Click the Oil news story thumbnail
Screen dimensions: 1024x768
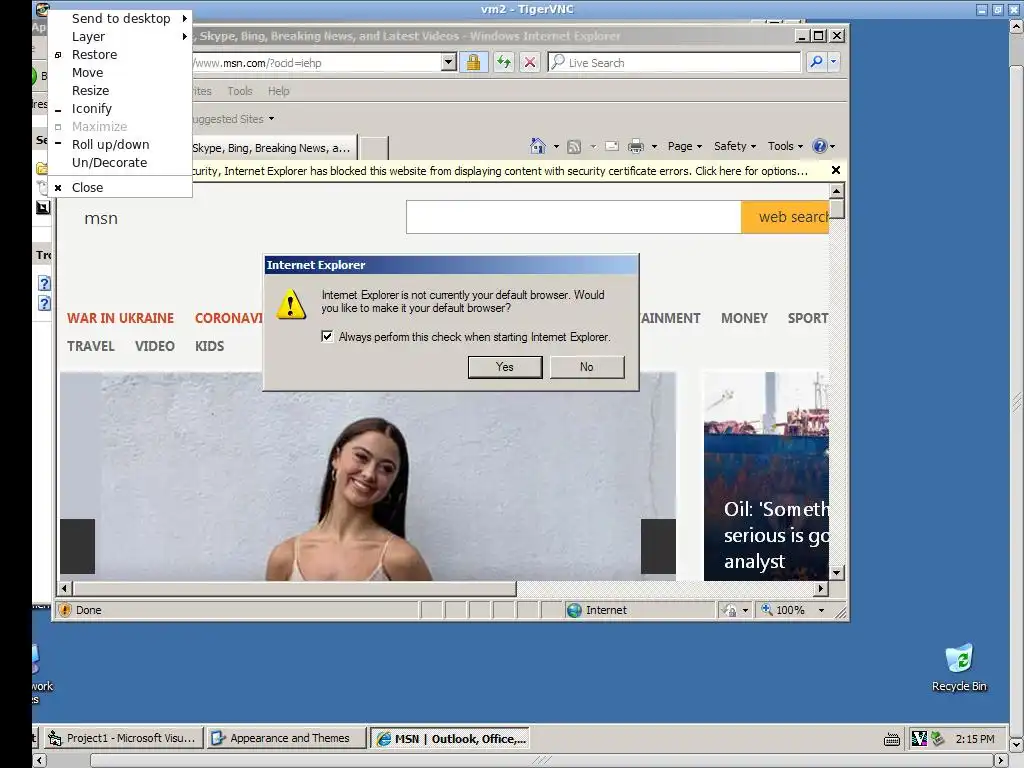tap(766, 476)
